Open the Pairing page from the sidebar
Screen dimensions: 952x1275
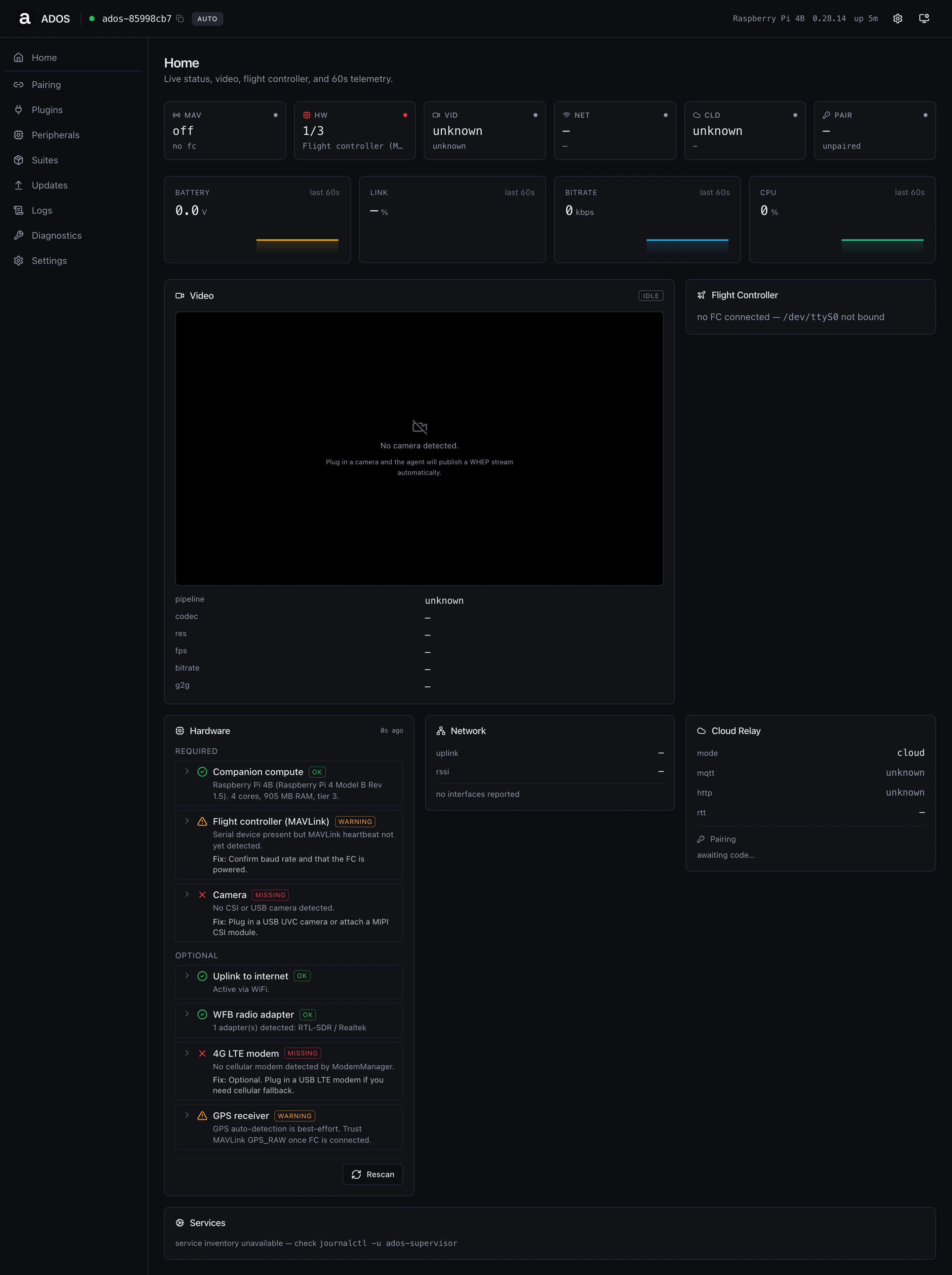point(74,85)
